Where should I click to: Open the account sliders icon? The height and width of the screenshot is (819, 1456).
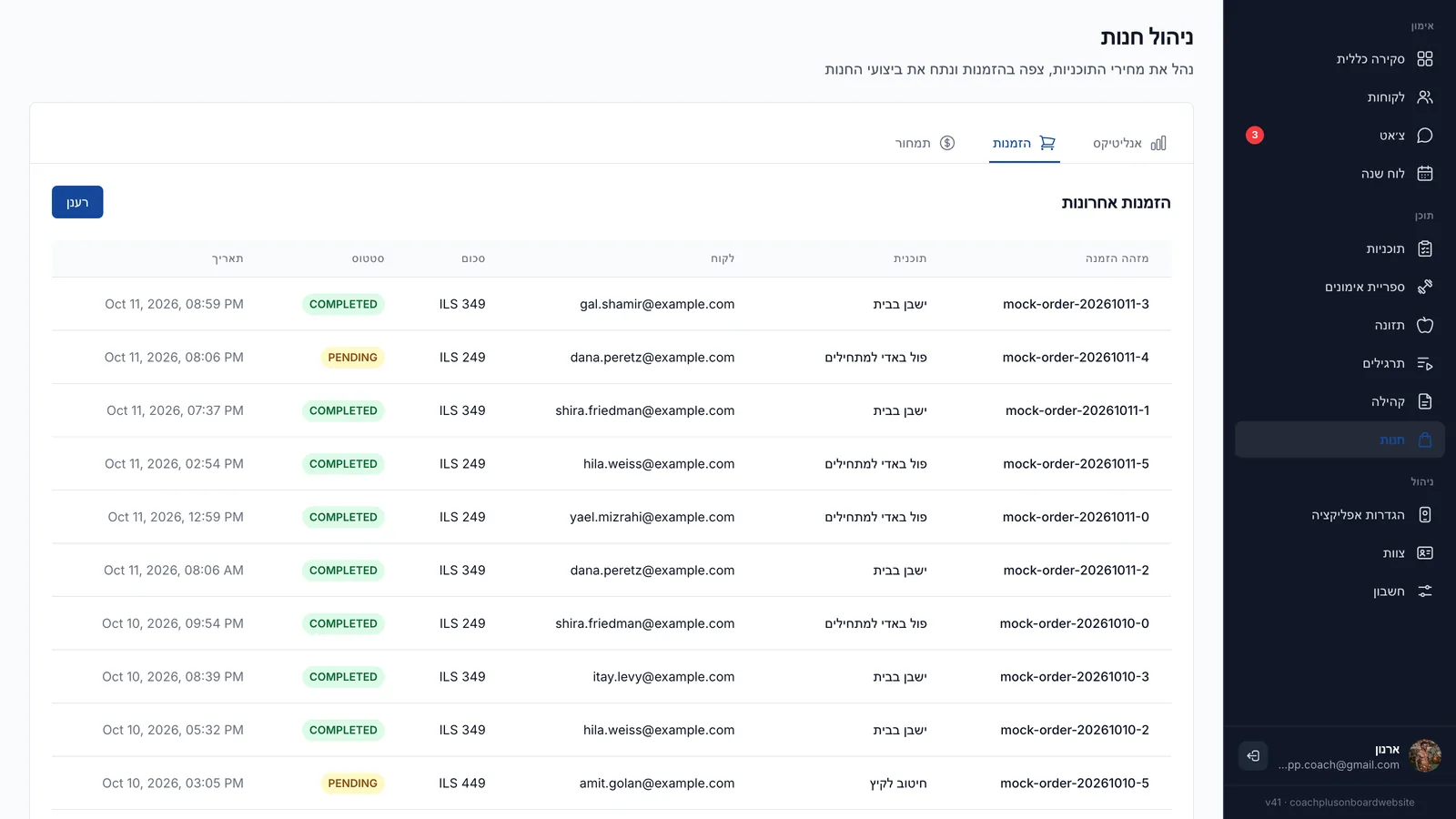click(x=1425, y=591)
